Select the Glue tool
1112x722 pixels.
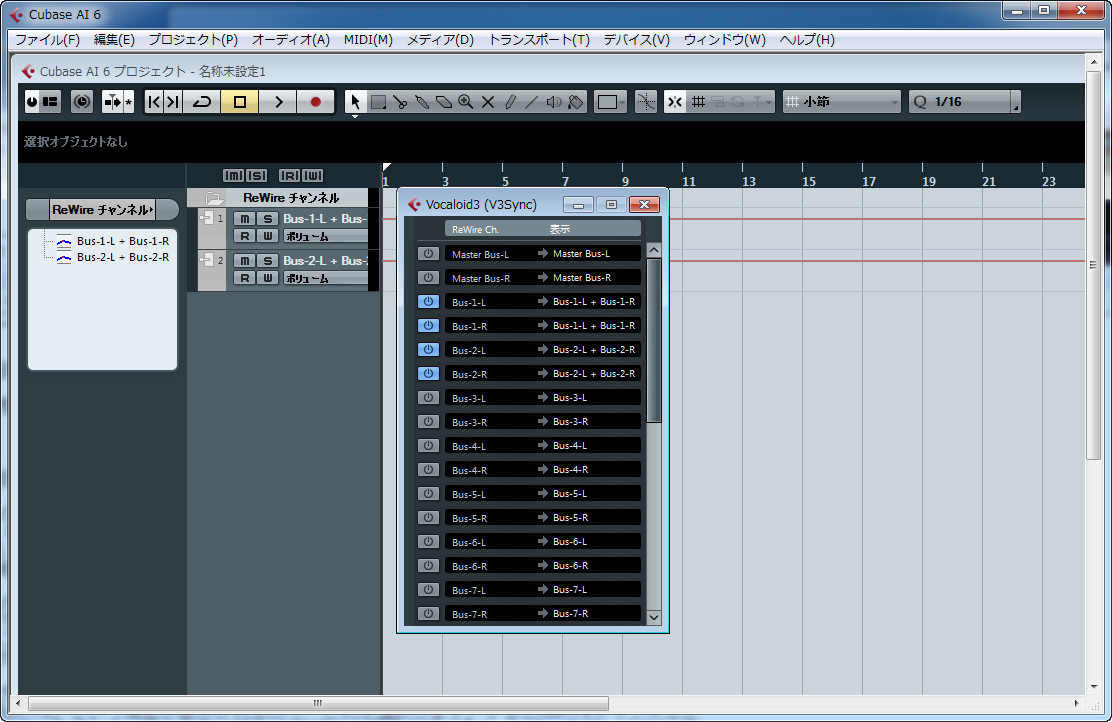click(x=422, y=102)
